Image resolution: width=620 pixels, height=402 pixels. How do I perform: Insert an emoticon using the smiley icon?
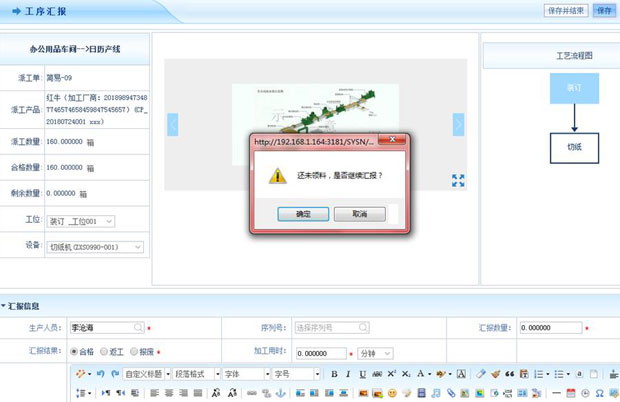(x=392, y=393)
